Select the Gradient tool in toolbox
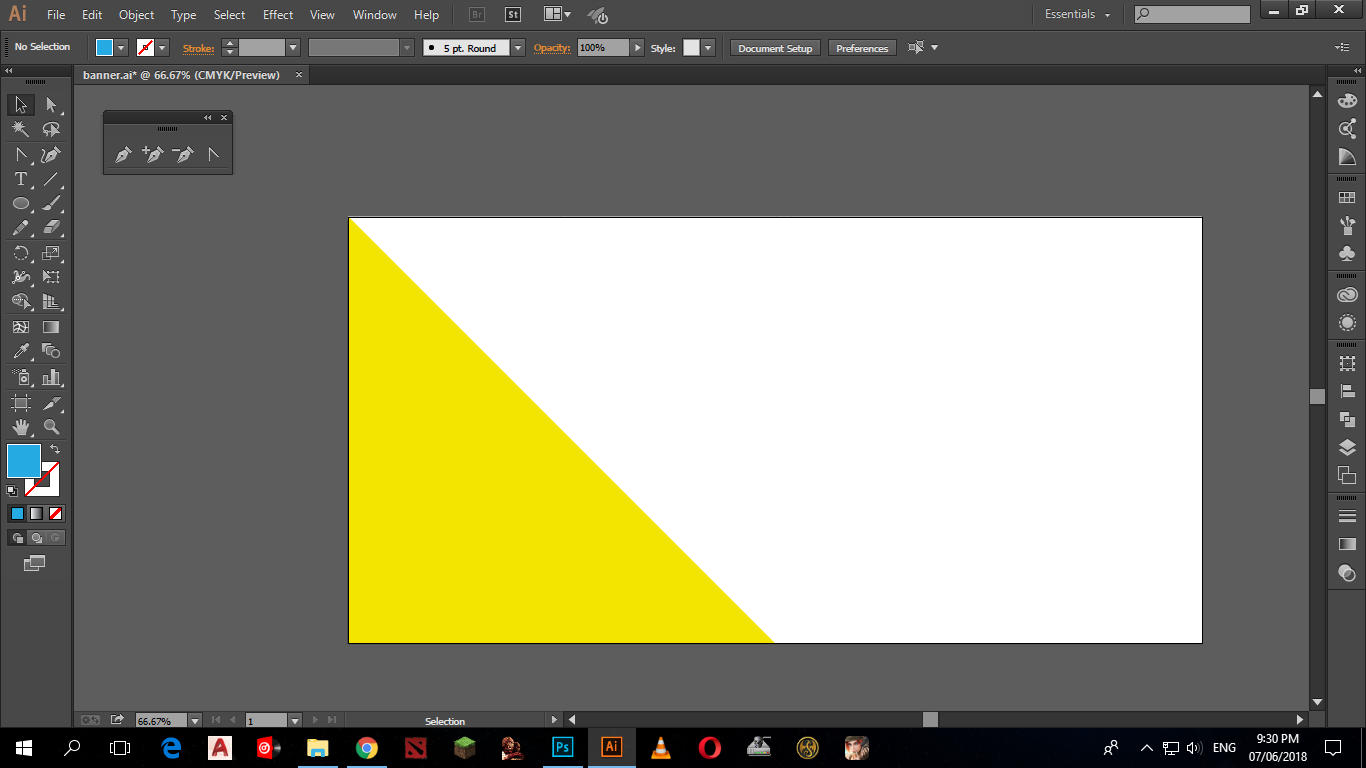This screenshot has width=1366, height=768. coord(51,327)
